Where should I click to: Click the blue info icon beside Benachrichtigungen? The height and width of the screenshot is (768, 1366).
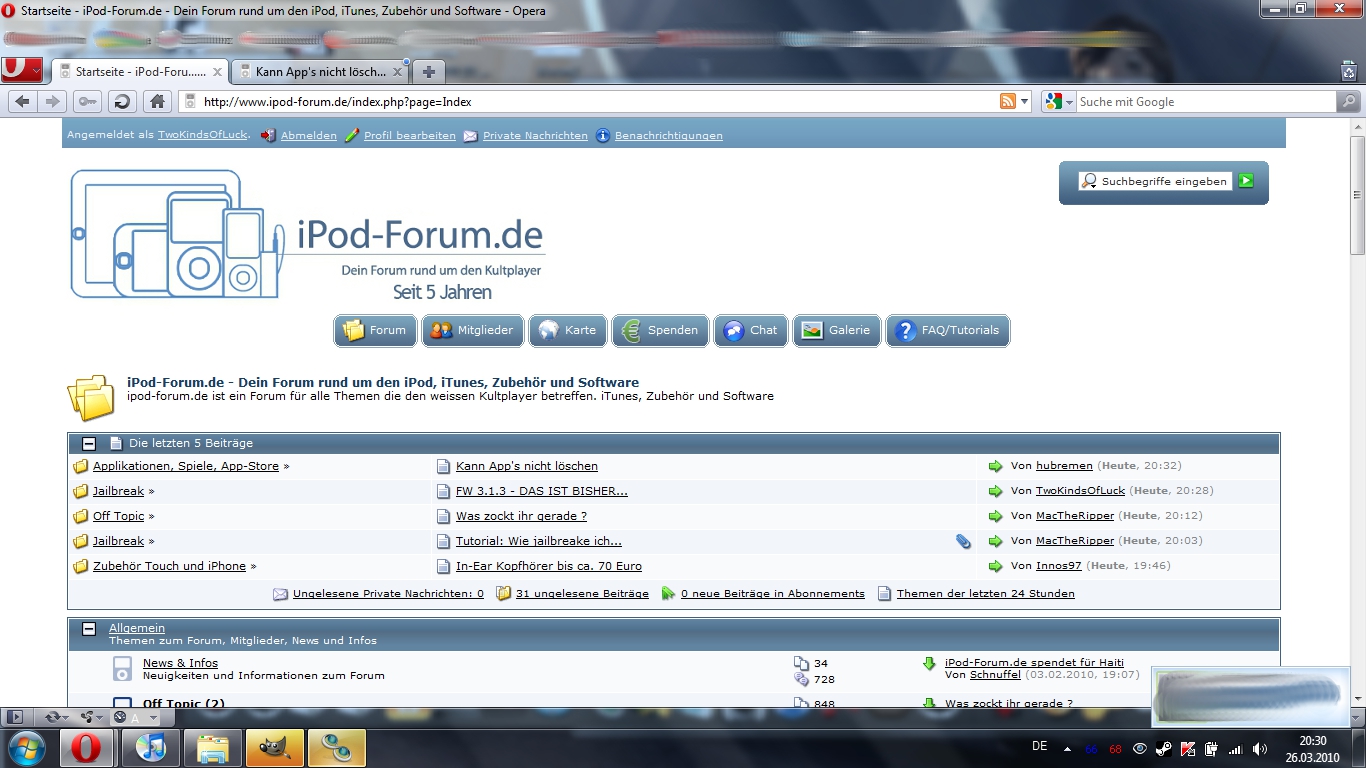[603, 135]
